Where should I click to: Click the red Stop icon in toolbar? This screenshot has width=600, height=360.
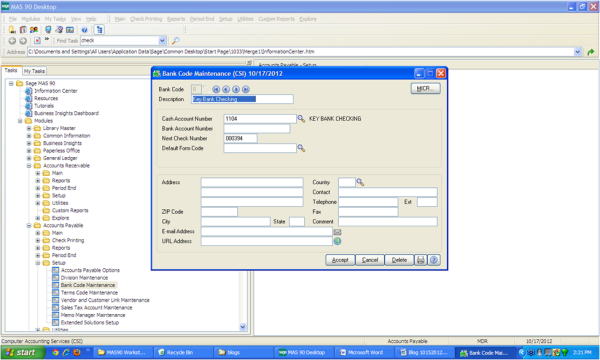point(37,41)
